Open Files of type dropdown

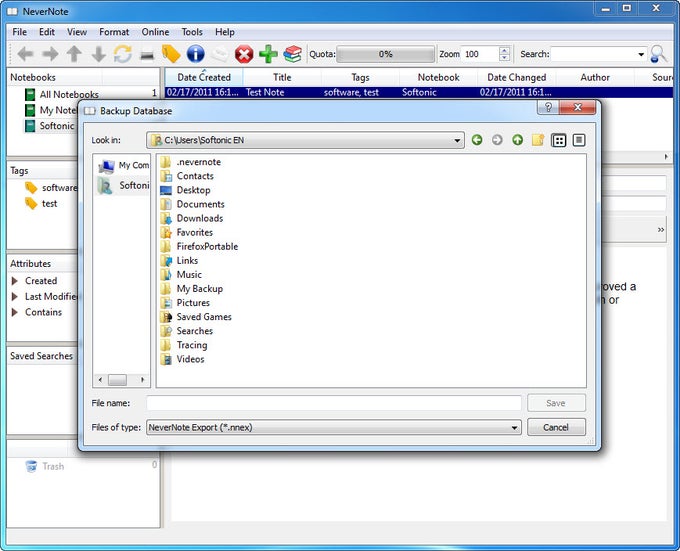[x=514, y=427]
